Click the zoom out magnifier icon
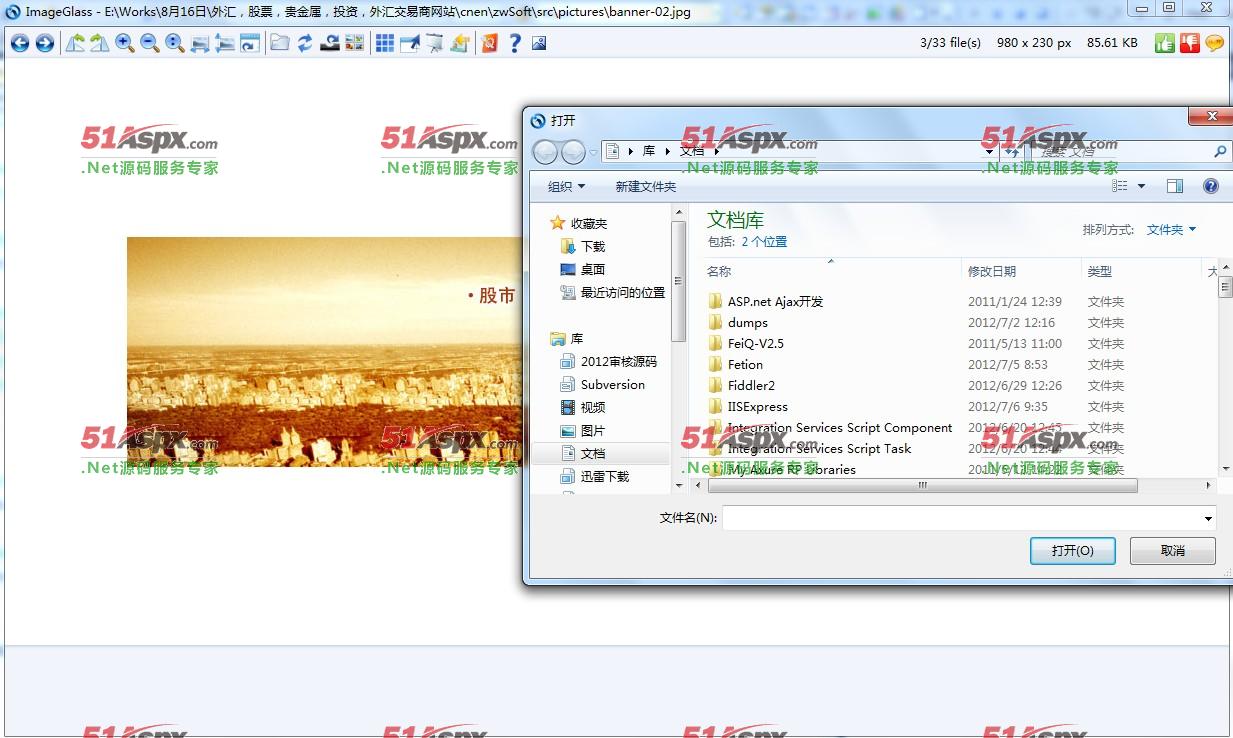This screenshot has height=738, width=1233. tap(149, 43)
